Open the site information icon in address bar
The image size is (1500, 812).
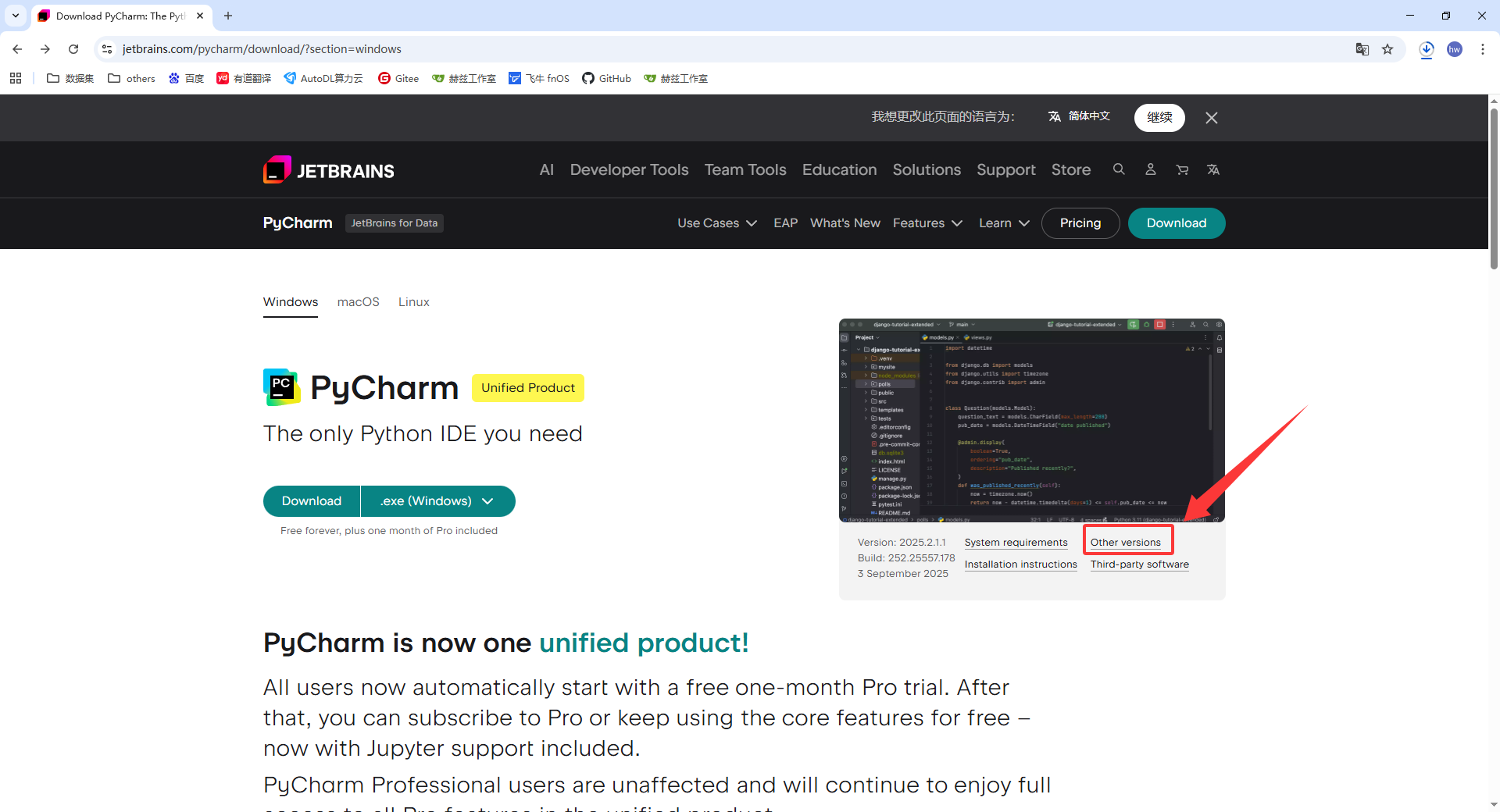[107, 49]
